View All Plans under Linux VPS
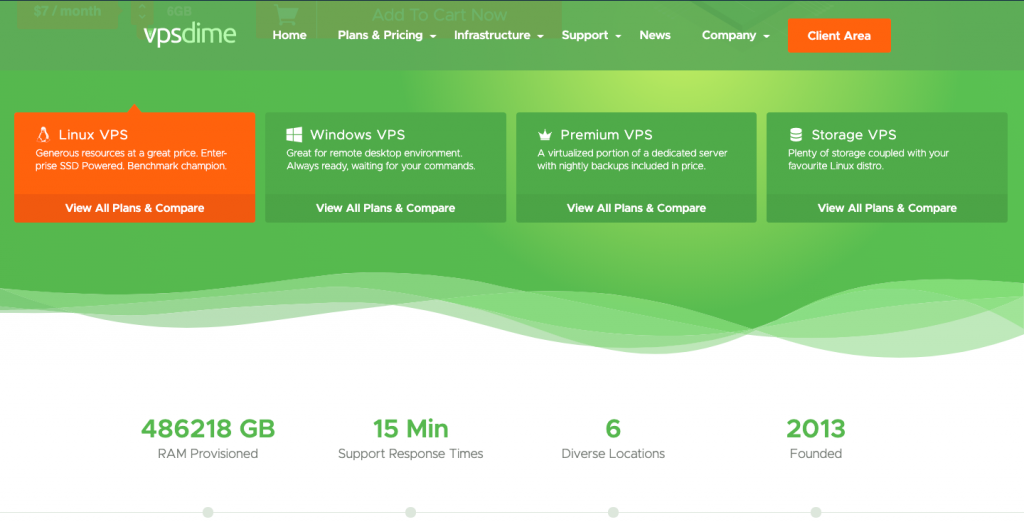The width and height of the screenshot is (1024, 522). pos(135,208)
